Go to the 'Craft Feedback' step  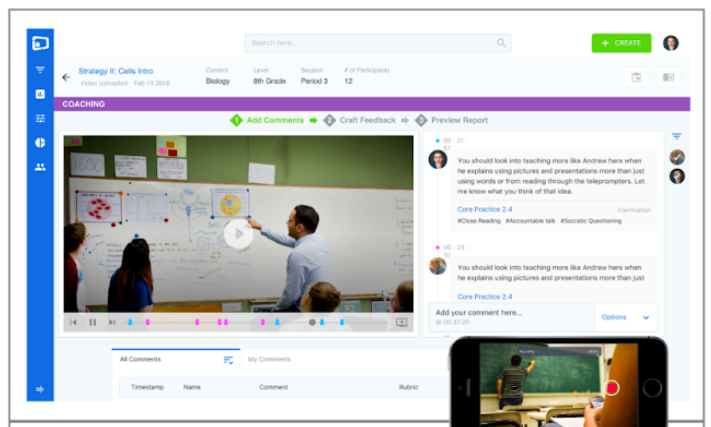point(360,120)
